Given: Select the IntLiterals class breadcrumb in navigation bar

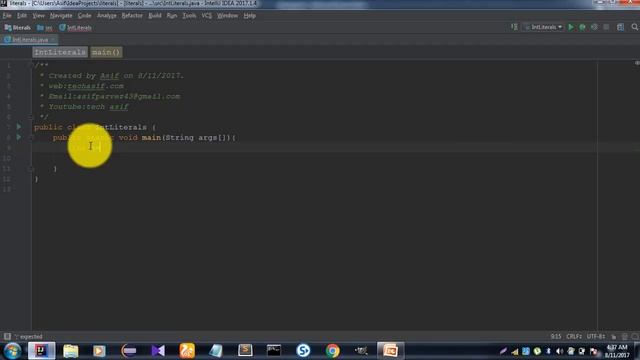Looking at the screenshot, I should (76, 28).
